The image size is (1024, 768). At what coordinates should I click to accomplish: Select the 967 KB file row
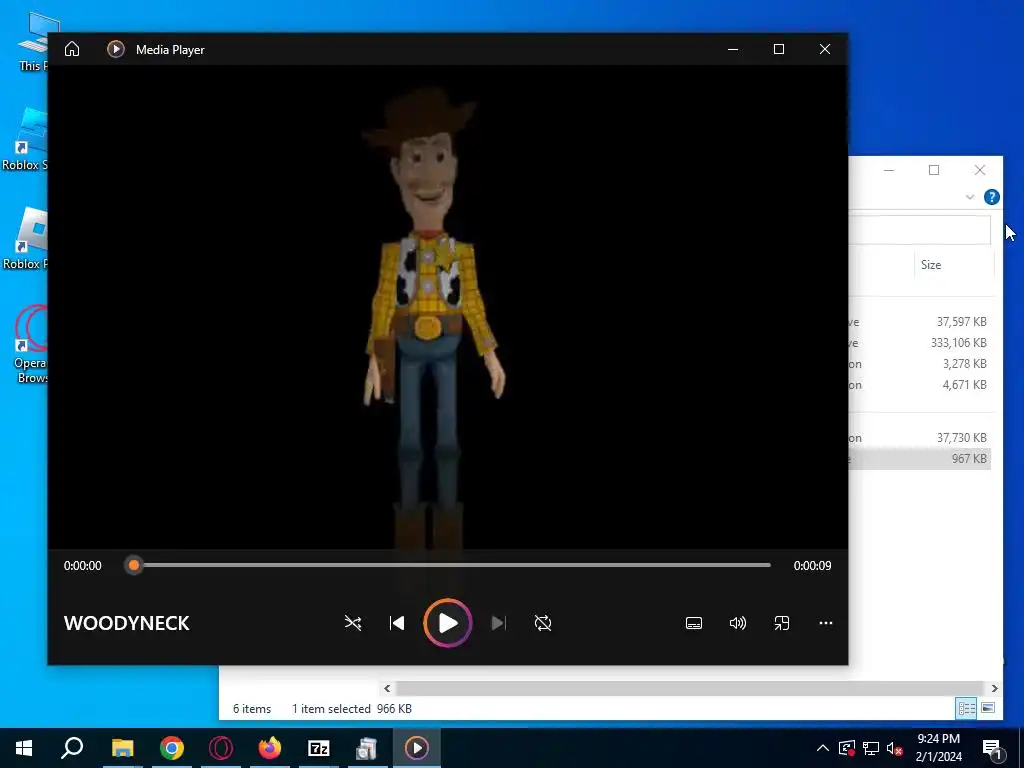(x=920, y=458)
